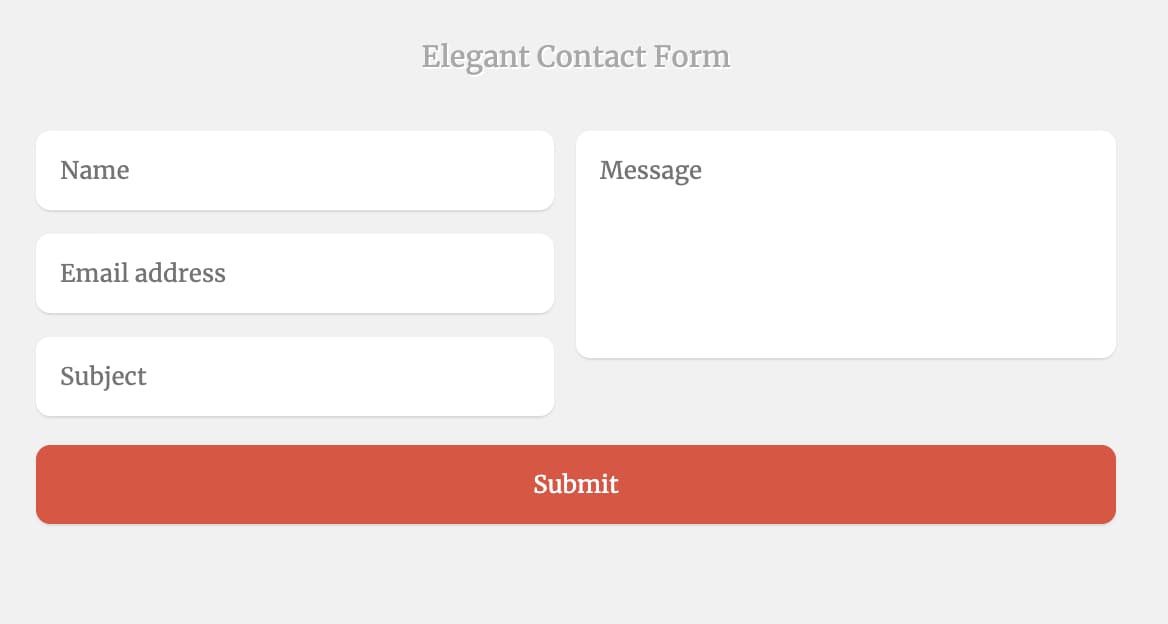Image resolution: width=1168 pixels, height=624 pixels.
Task: Click the Message placeholder text
Action: coord(651,170)
